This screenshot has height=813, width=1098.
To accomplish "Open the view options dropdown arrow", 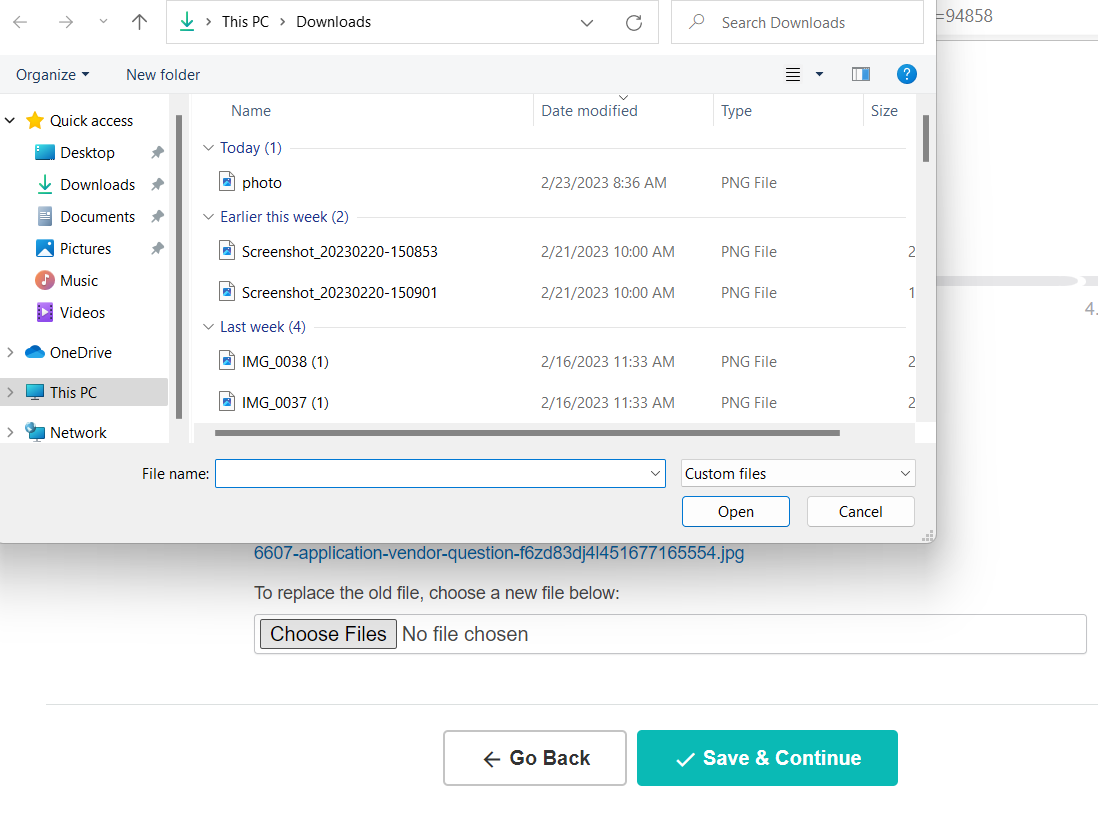I will [819, 74].
